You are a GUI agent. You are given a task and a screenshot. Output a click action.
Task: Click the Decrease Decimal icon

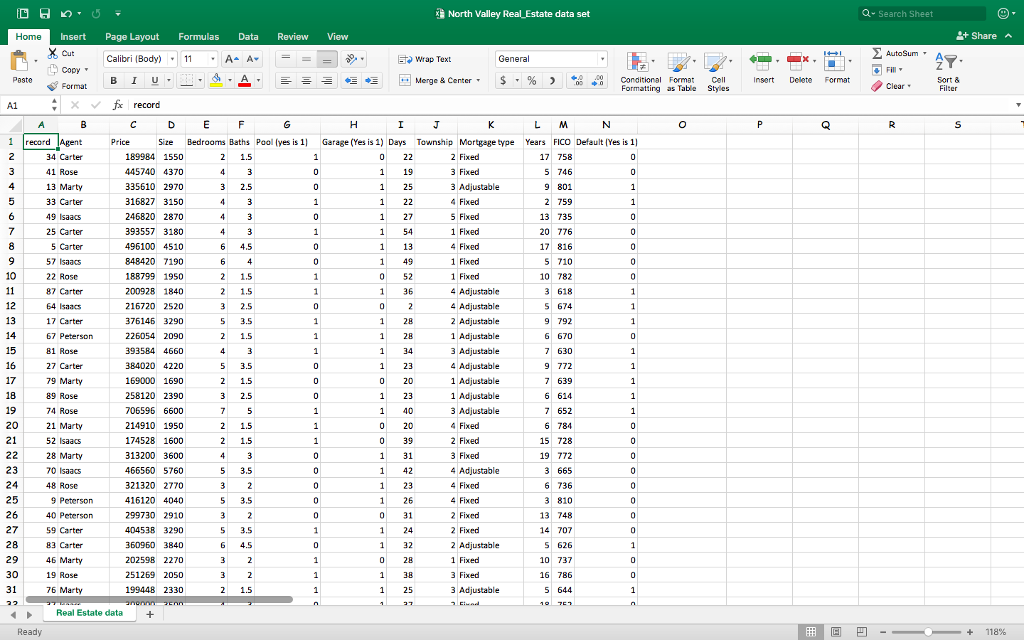click(598, 80)
